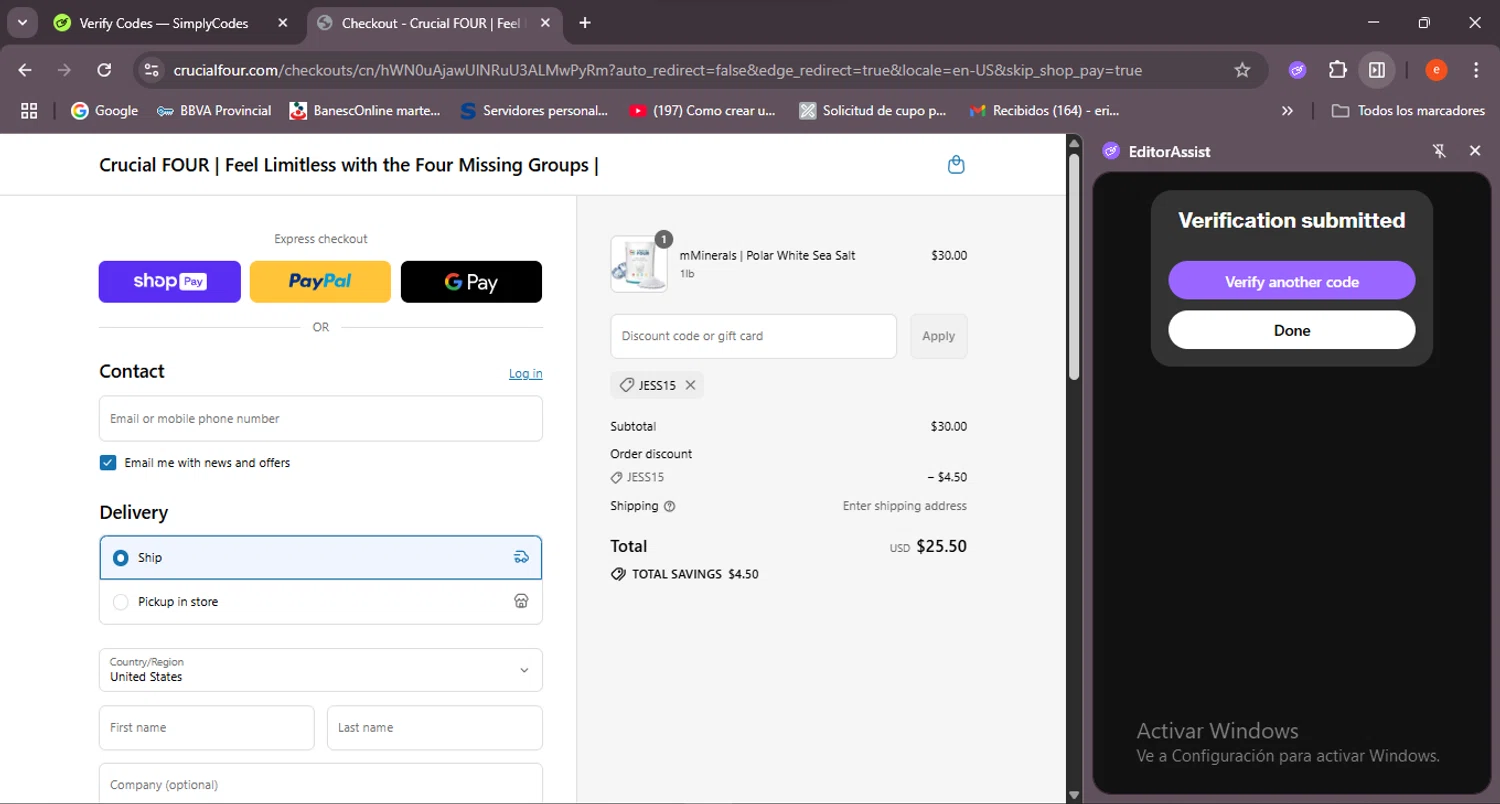This screenshot has height=804, width=1500.
Task: Open the apps grid in bookmarks bar
Action: tap(29, 111)
